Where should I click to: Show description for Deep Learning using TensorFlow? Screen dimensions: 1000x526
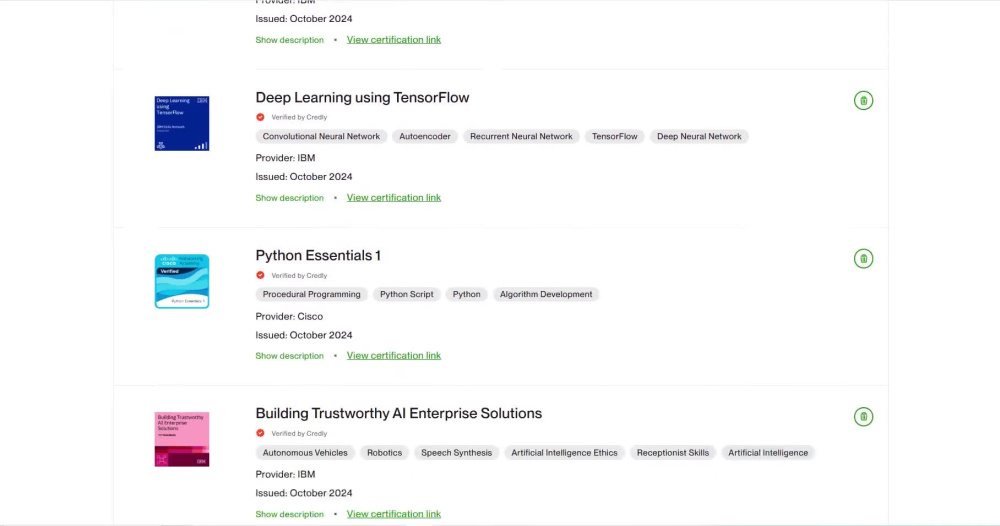click(290, 198)
